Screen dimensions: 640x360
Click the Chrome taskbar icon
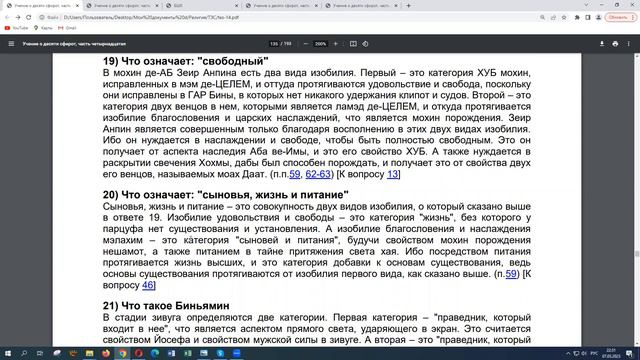click(x=122, y=353)
